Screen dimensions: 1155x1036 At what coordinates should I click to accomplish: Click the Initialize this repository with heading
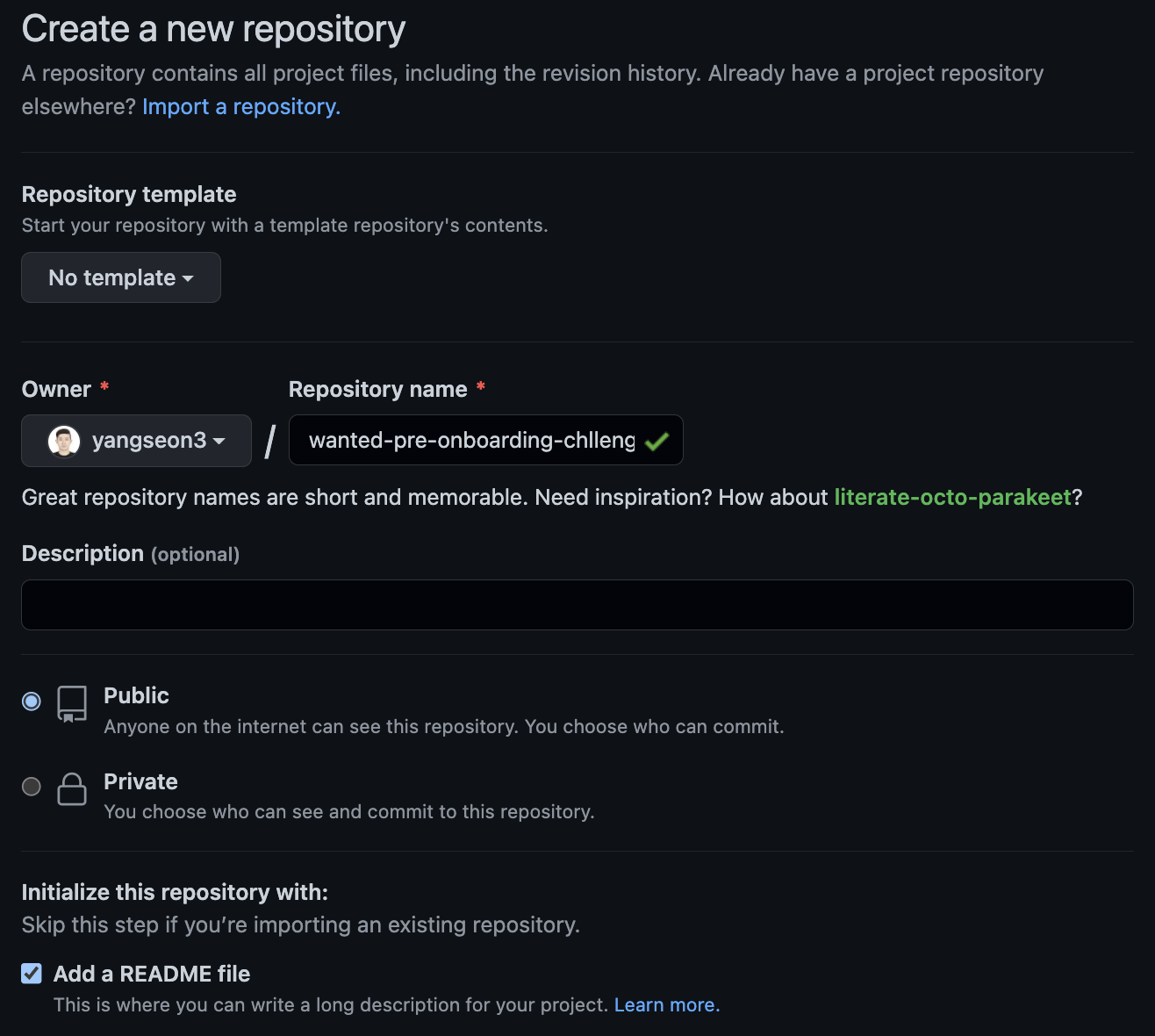pos(175,892)
